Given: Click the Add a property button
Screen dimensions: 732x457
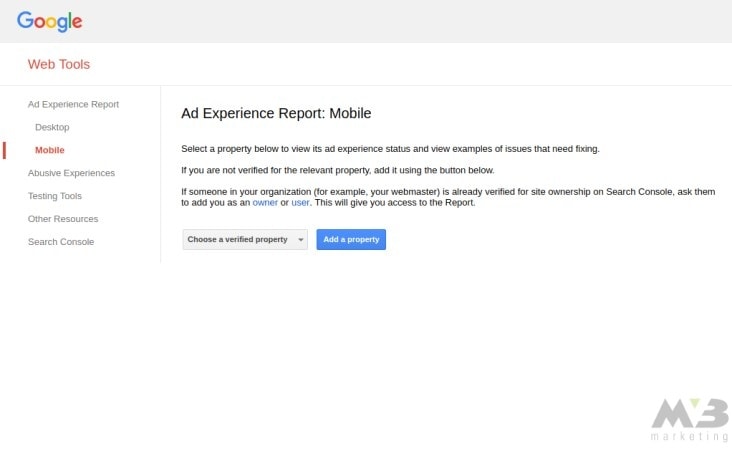Looking at the screenshot, I should pyautogui.click(x=351, y=239).
